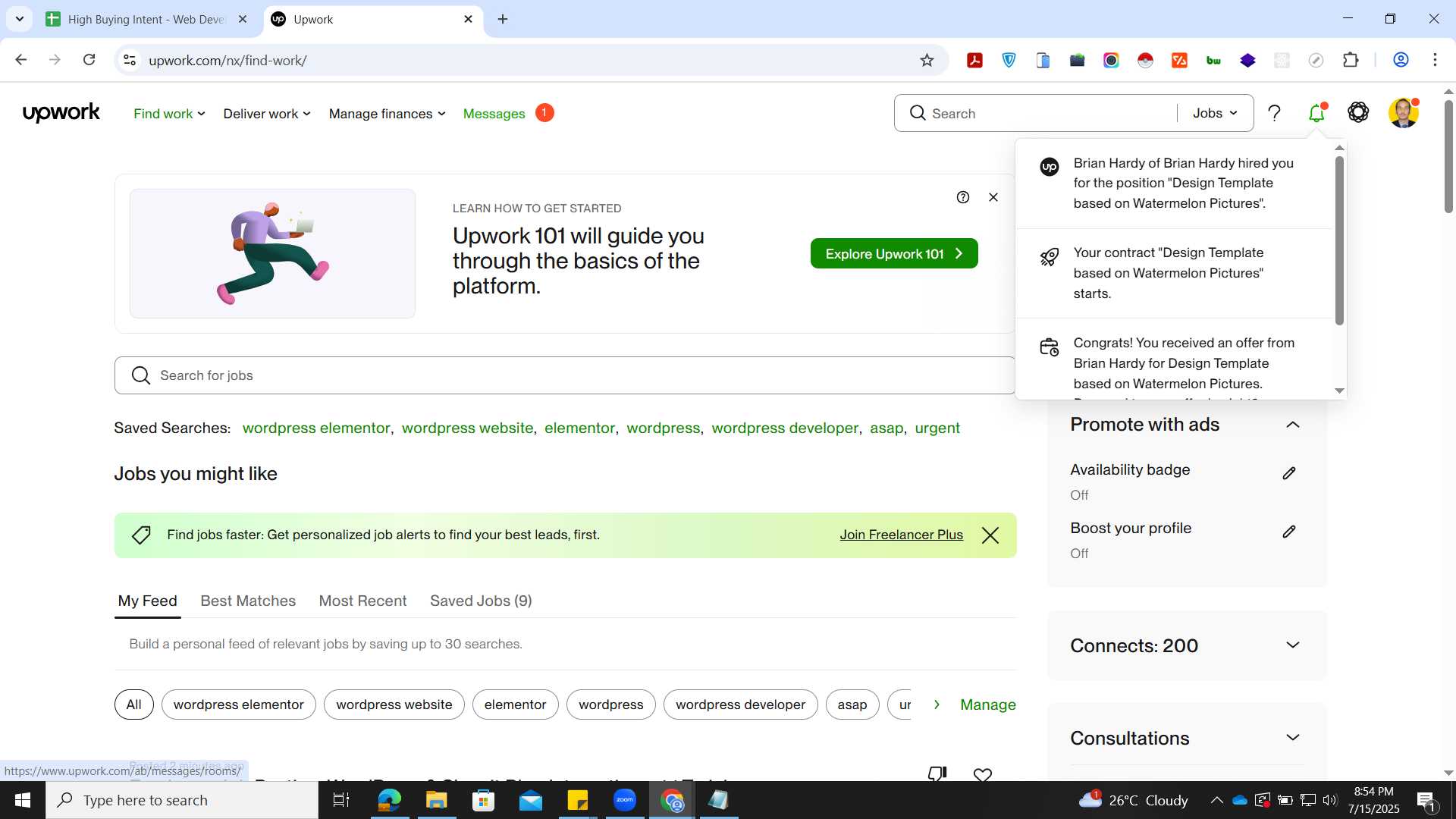Select the elementor filter chip
1456x819 pixels.
pyautogui.click(x=515, y=704)
